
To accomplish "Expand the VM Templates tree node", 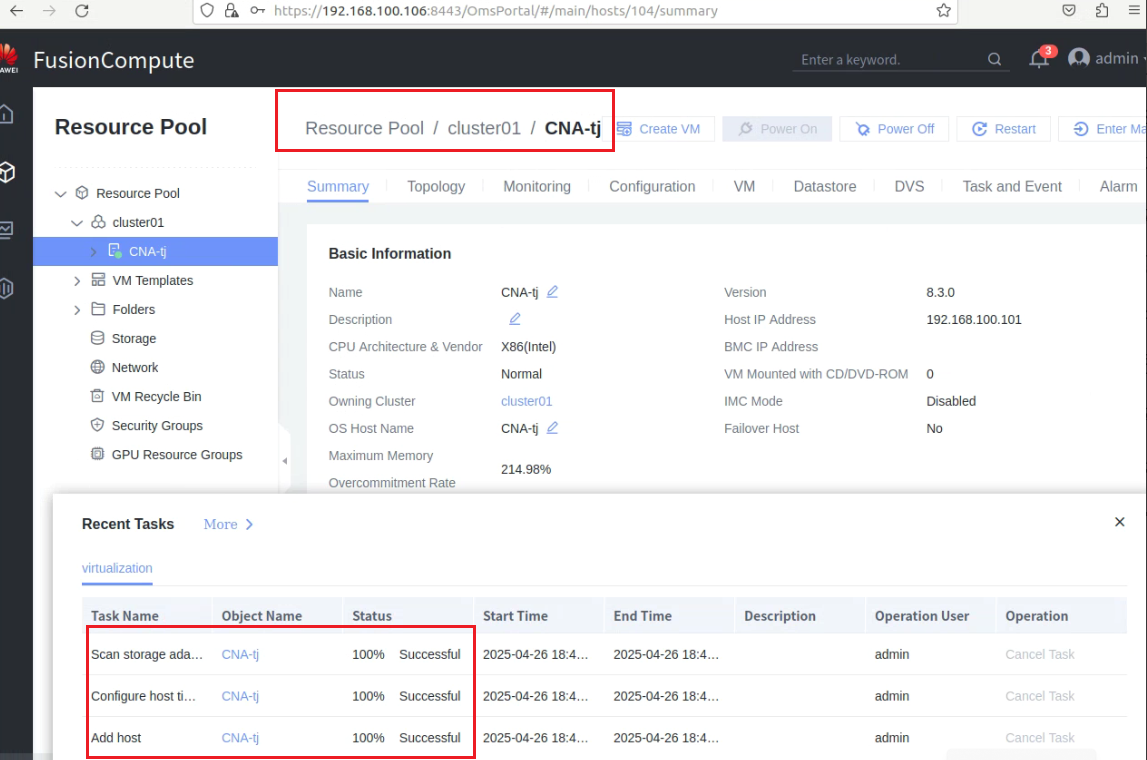I will point(77,281).
